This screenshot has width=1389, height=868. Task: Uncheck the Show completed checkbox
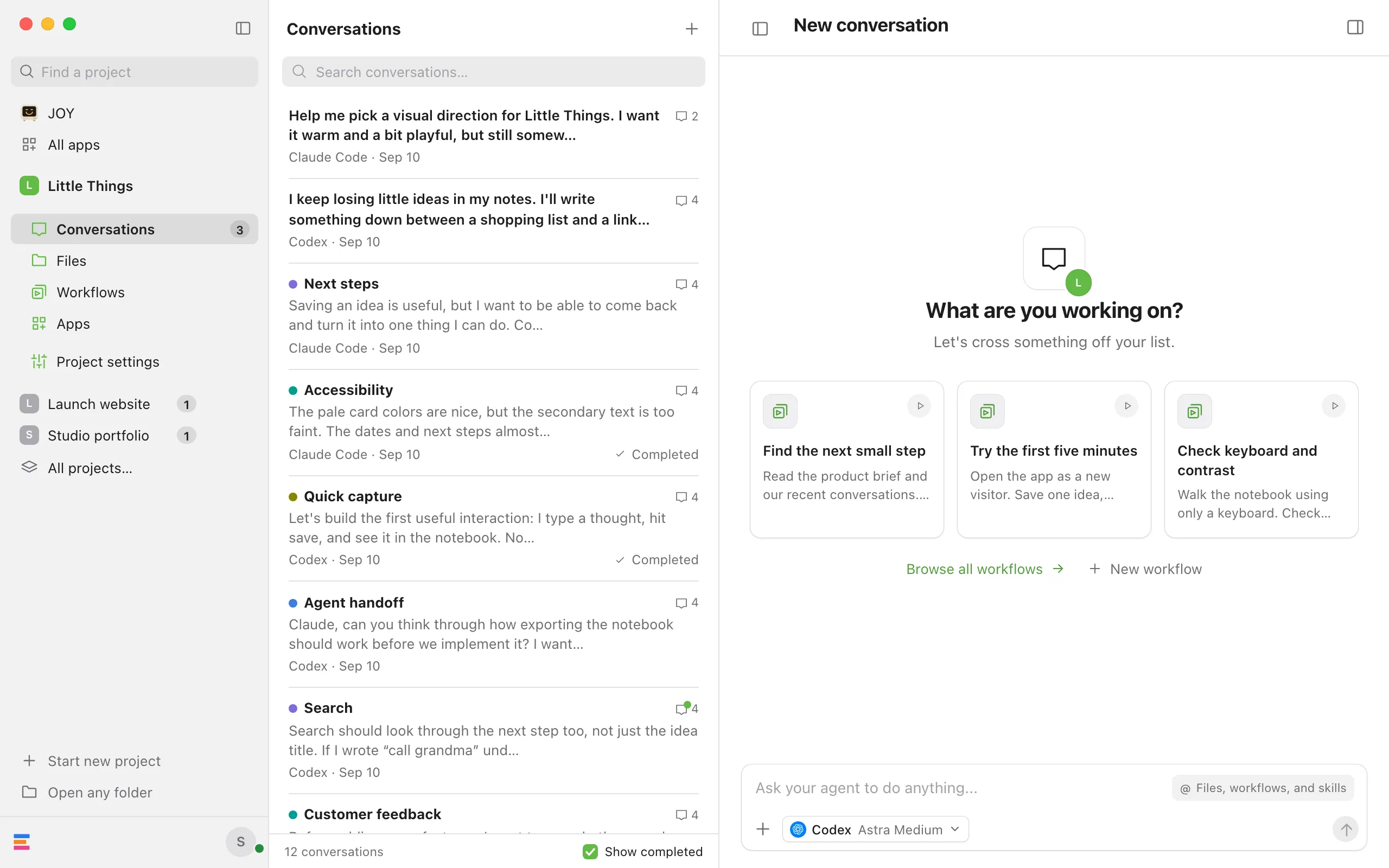[x=590, y=851]
